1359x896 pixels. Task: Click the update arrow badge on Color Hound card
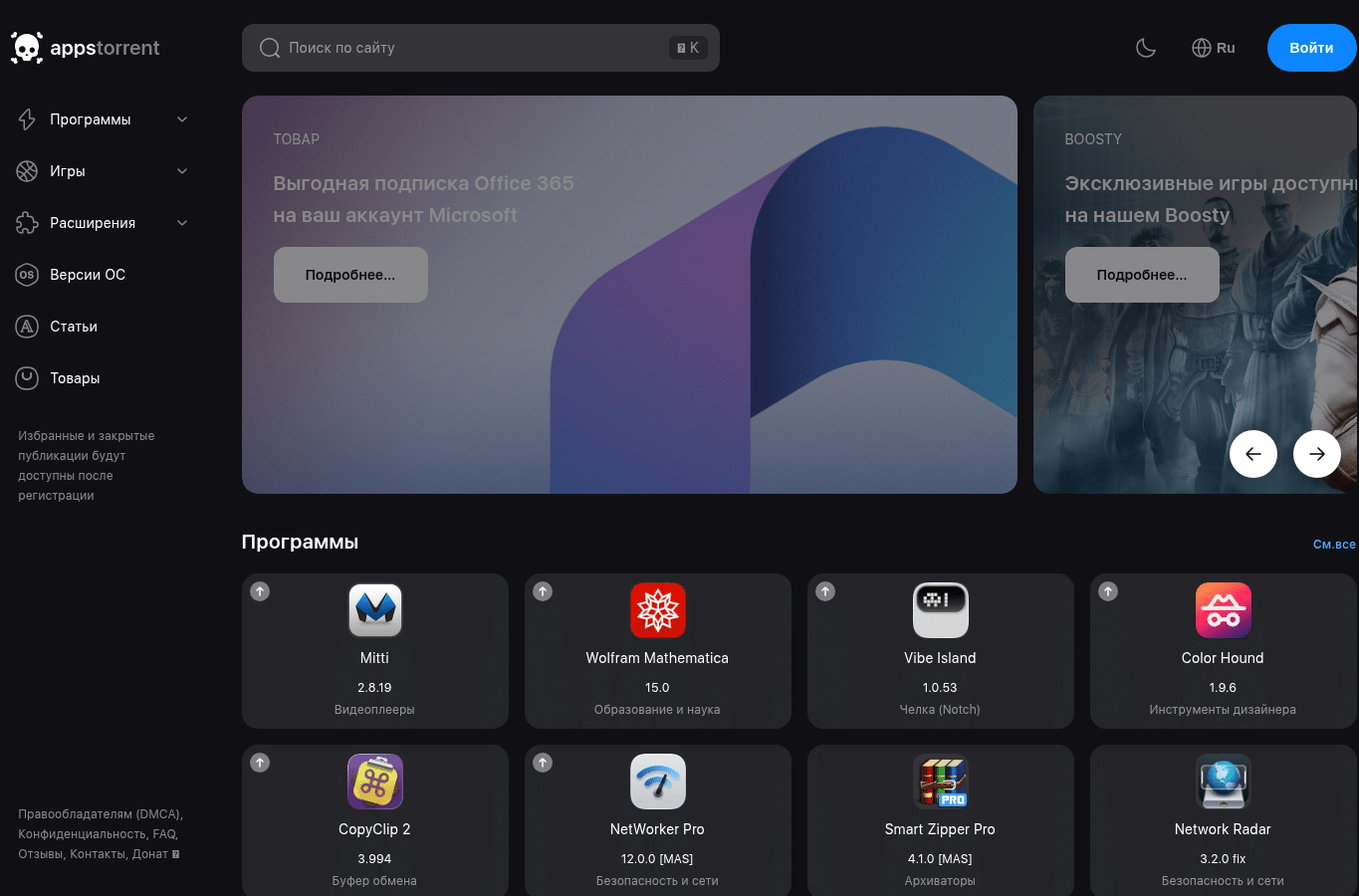(1108, 591)
